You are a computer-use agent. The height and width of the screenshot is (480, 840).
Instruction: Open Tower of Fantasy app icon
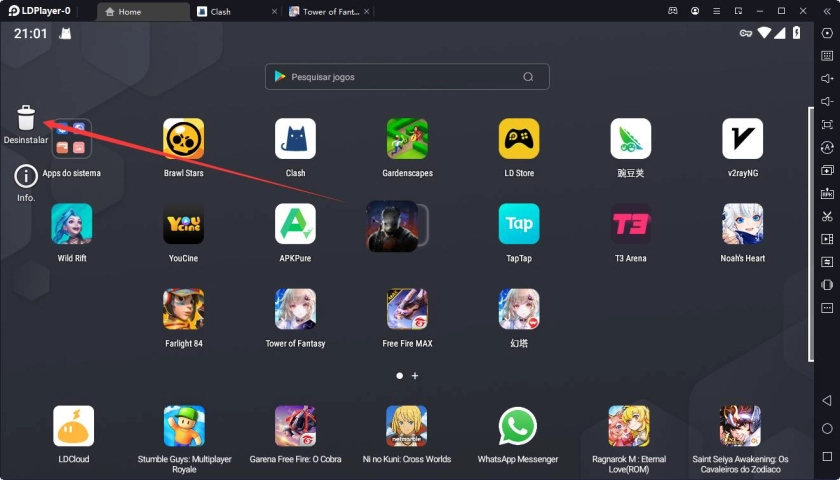point(295,309)
